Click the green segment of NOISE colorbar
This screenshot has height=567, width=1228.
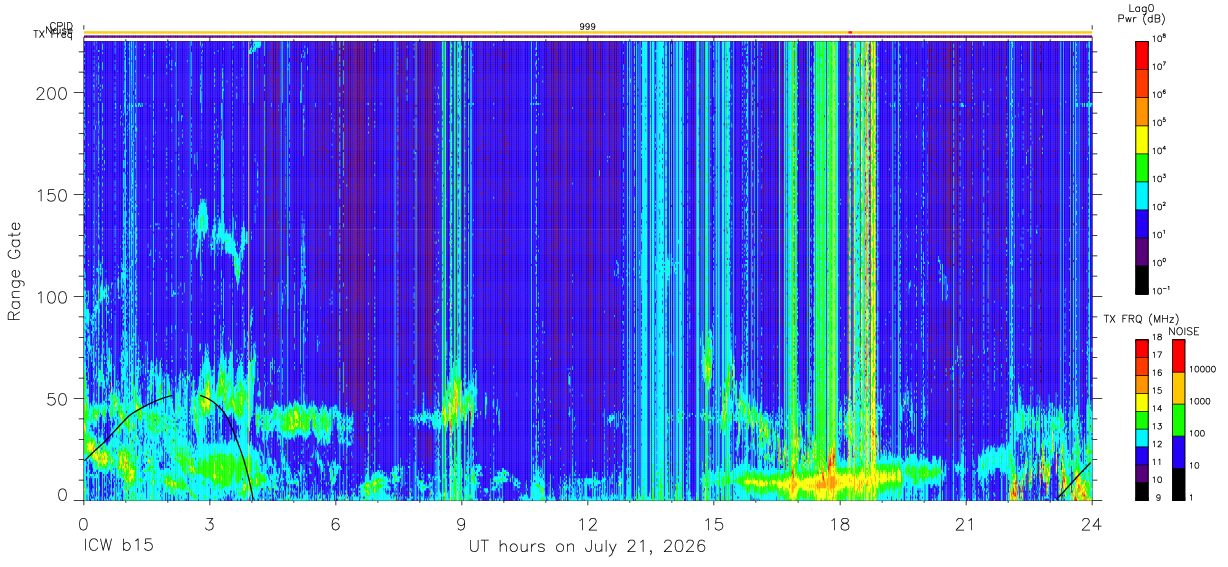[1178, 420]
